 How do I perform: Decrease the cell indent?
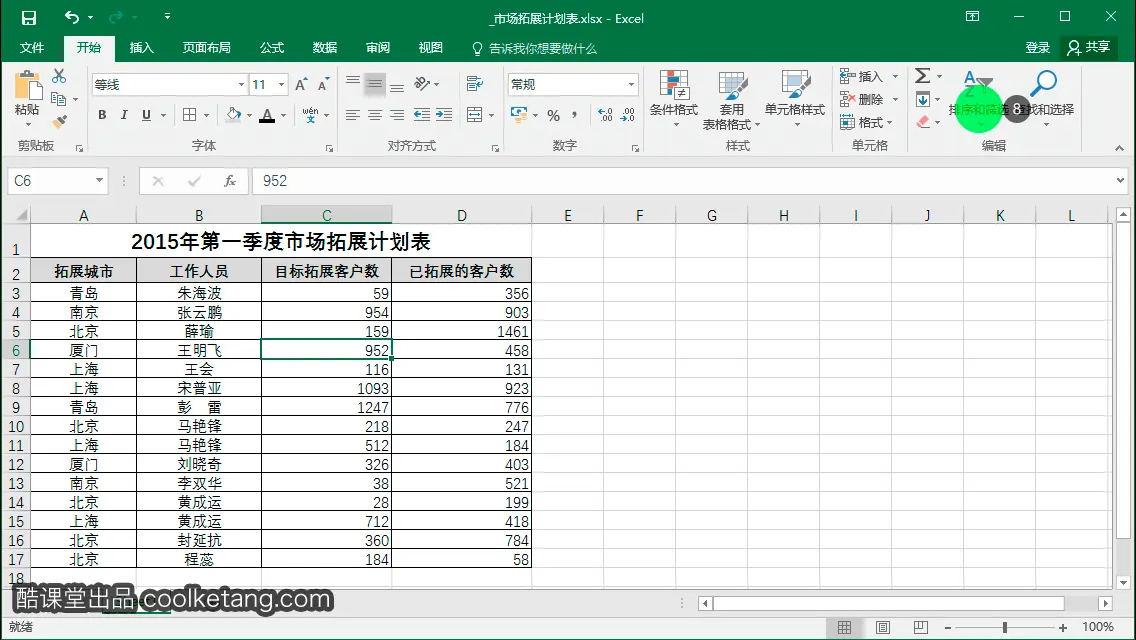(421, 115)
